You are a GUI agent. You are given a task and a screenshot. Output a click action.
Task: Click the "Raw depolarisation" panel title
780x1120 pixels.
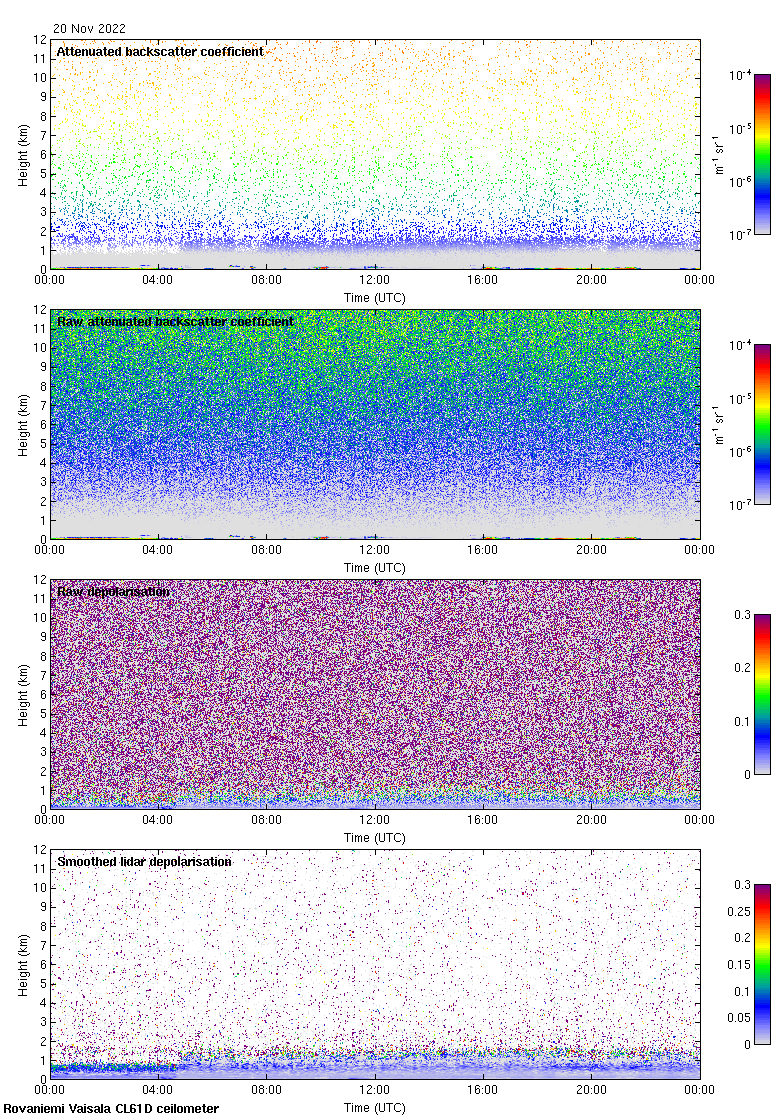point(113,591)
